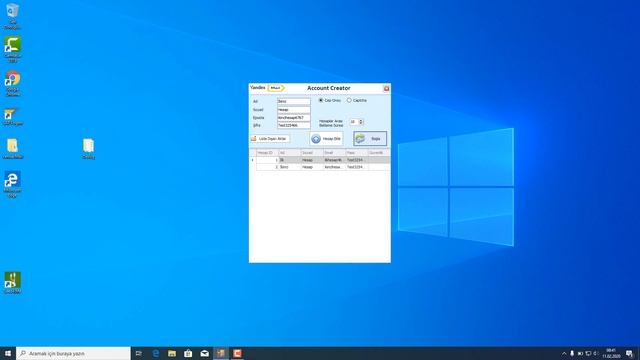Open the taskbar clock and date

611,353
